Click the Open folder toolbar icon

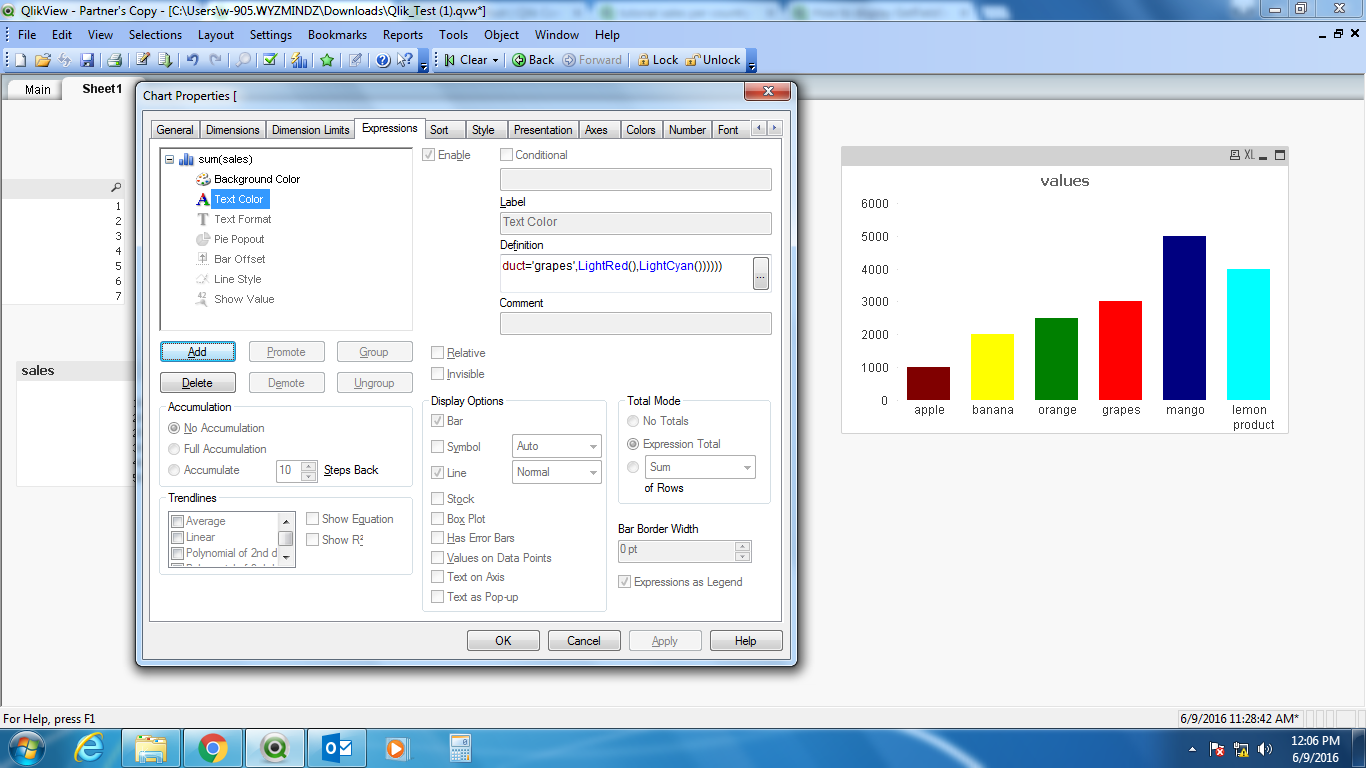[x=42, y=60]
